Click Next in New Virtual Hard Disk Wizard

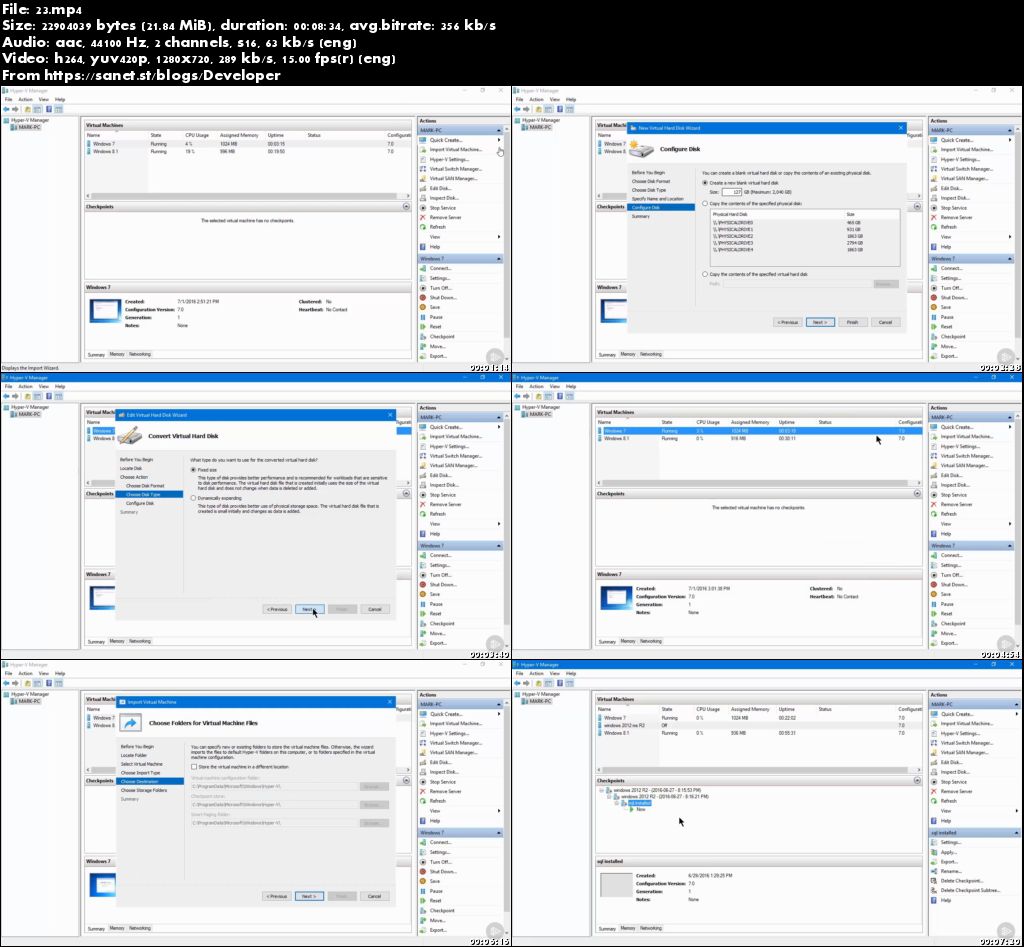click(x=820, y=322)
